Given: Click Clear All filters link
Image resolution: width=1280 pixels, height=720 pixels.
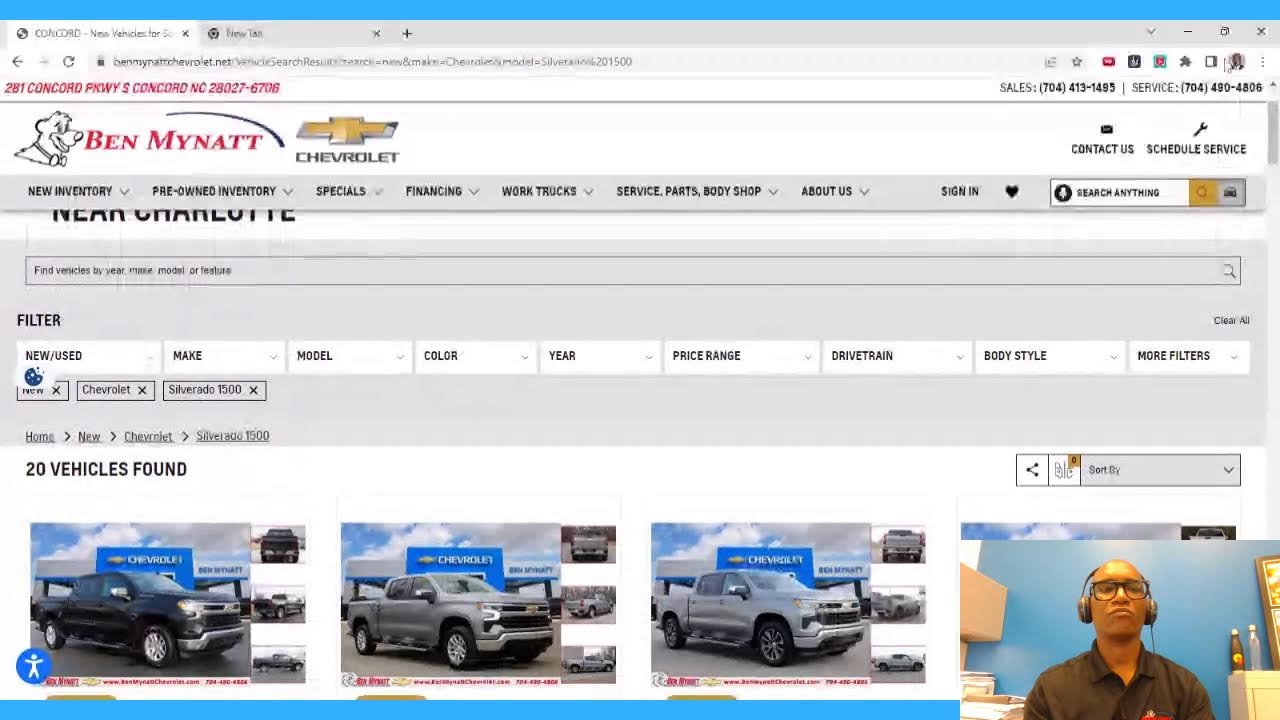Looking at the screenshot, I should click(1231, 320).
